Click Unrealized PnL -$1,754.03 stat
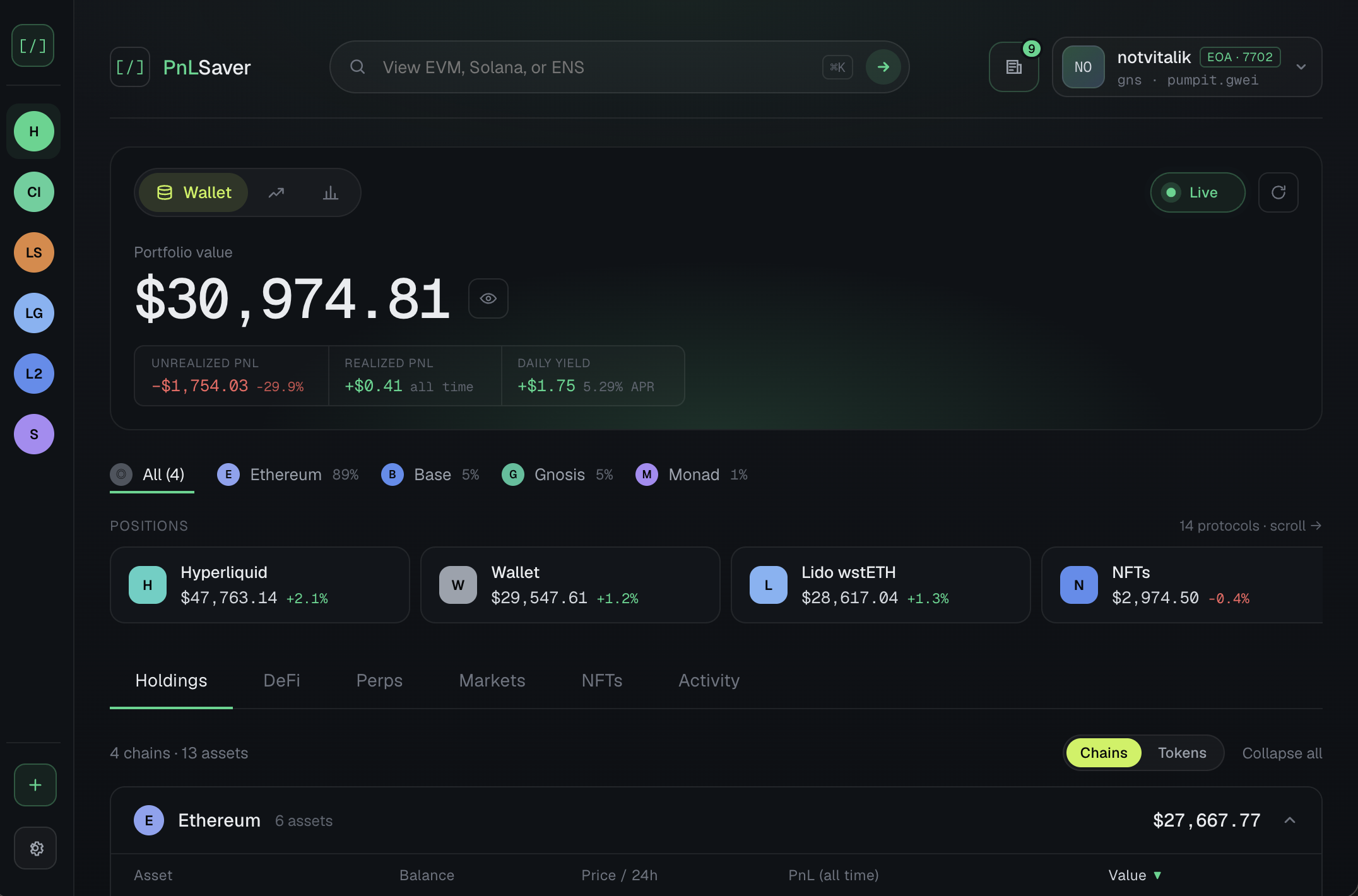The width and height of the screenshot is (1358, 896). (232, 375)
